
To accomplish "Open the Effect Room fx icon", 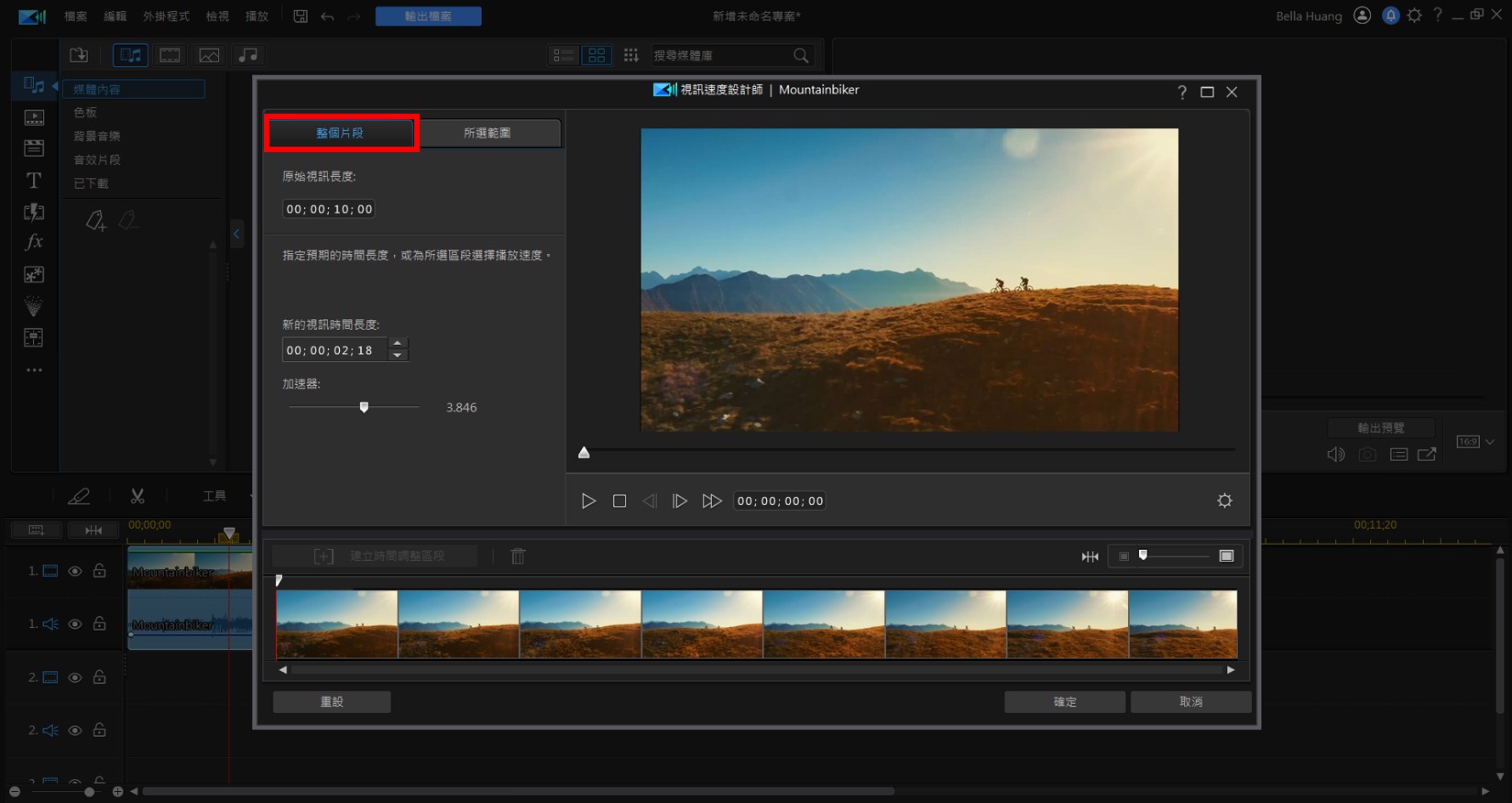I will 34,242.
